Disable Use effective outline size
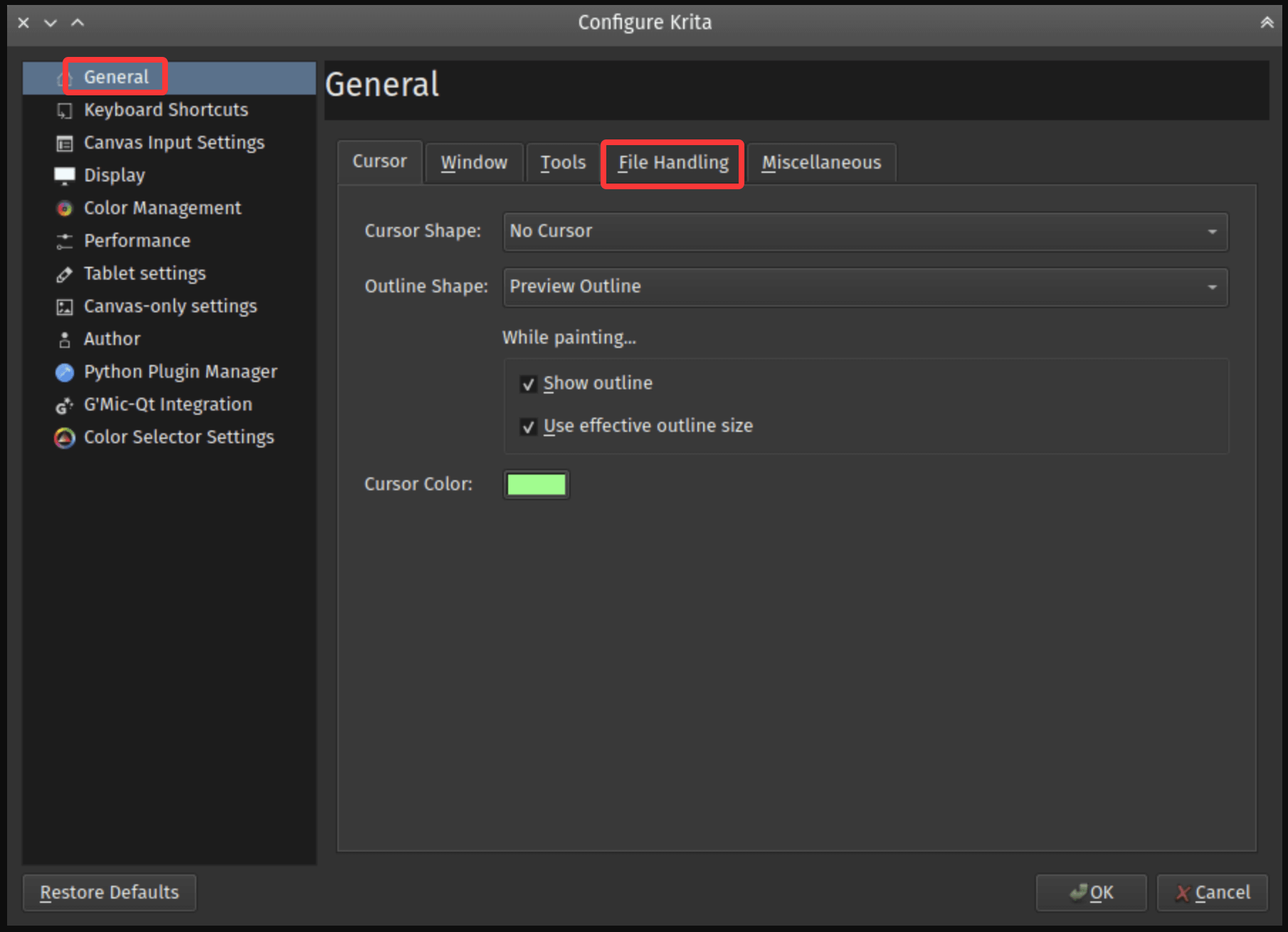1288x932 pixels. pos(528,427)
